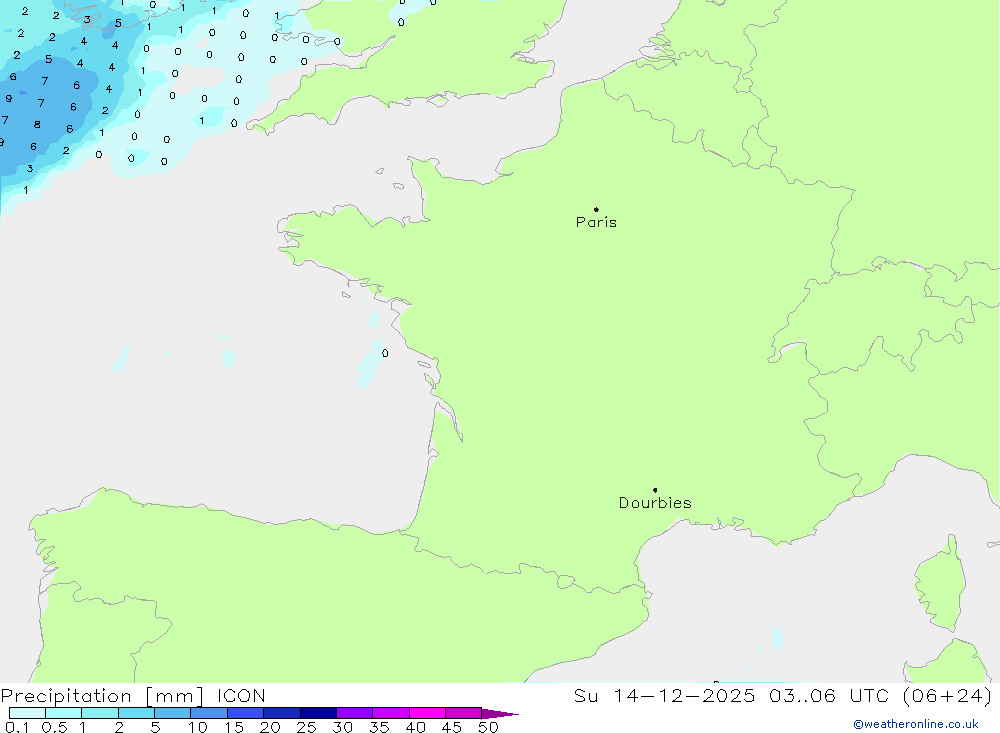
Task: Click the '0' value off France's Atlantic coast
Action: point(385,353)
